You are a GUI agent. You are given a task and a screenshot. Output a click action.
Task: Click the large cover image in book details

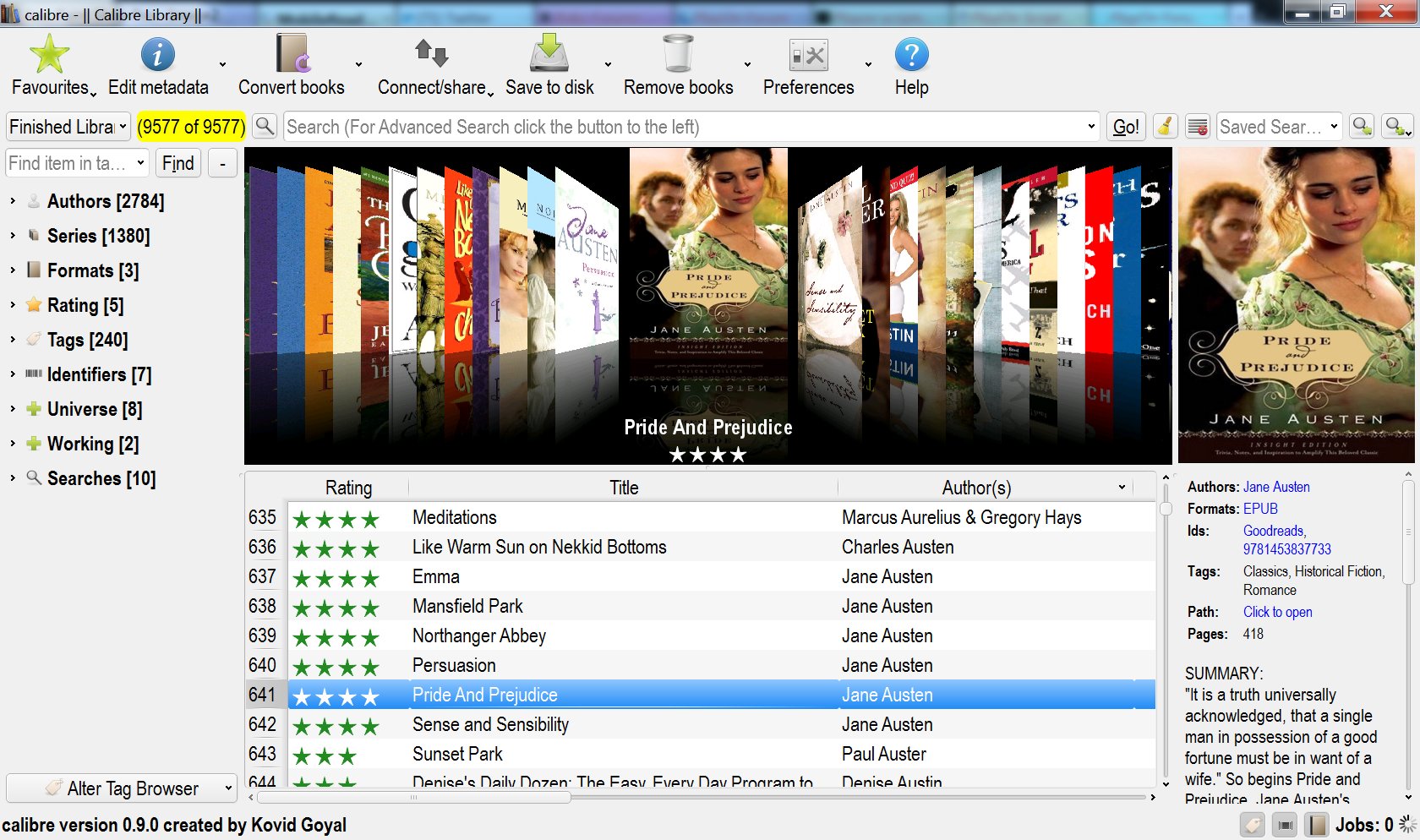point(1297,305)
